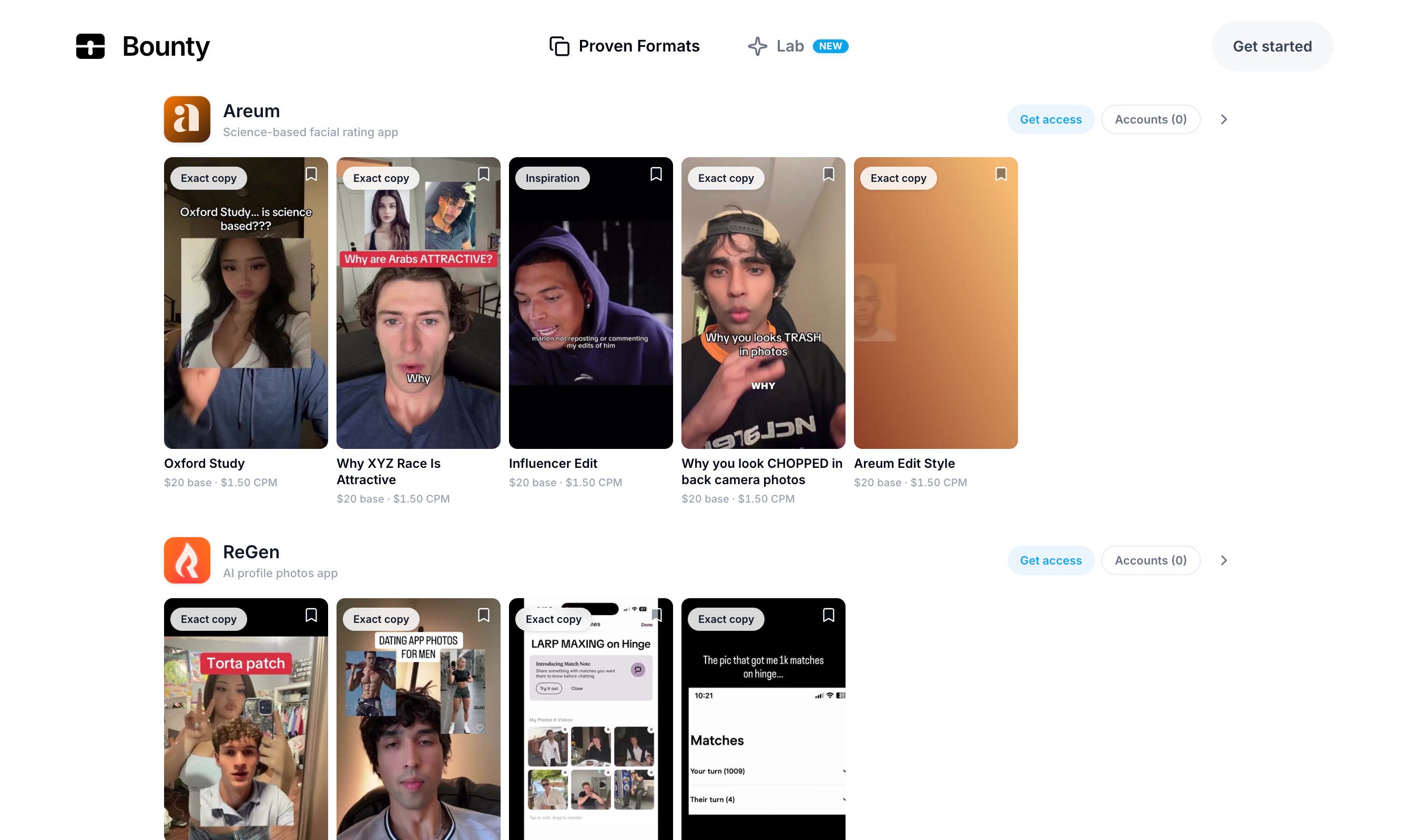The width and height of the screenshot is (1405, 840).
Task: Open the Oxford Study video thumbnail
Action: [x=246, y=303]
